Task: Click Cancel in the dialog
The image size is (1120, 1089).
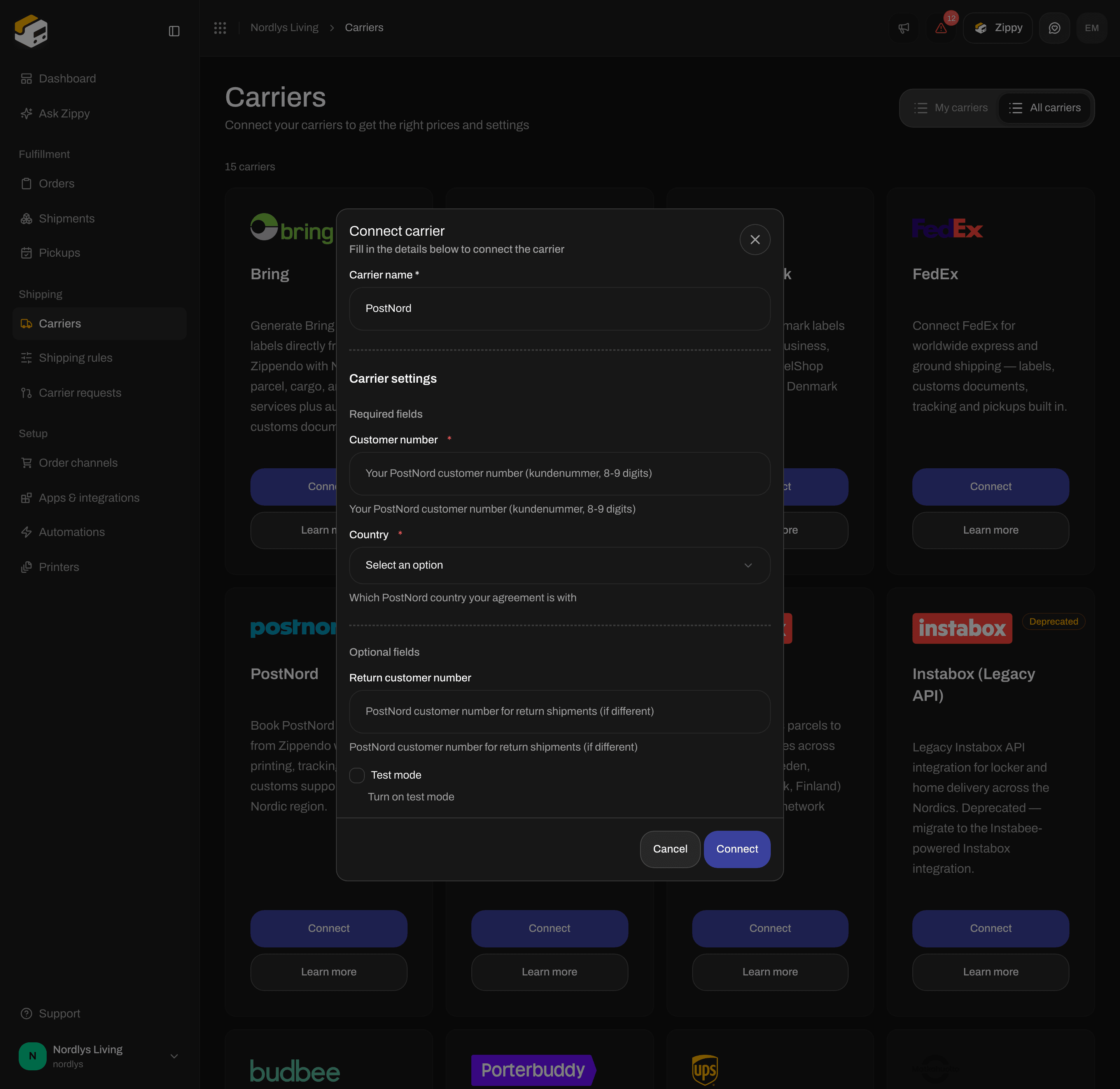Action: click(670, 849)
